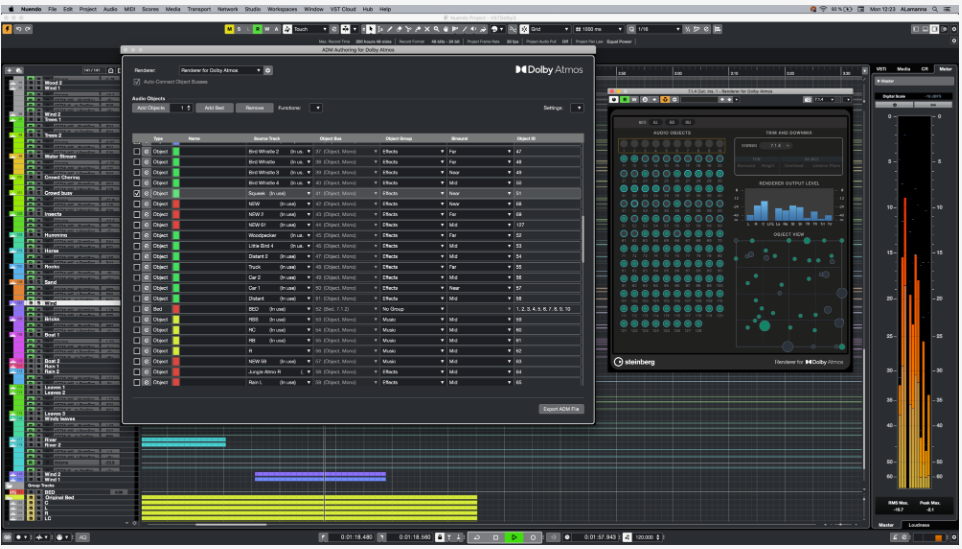
Task: Toggle Auto-Connect Object Busses checkbox
Action: 137,82
